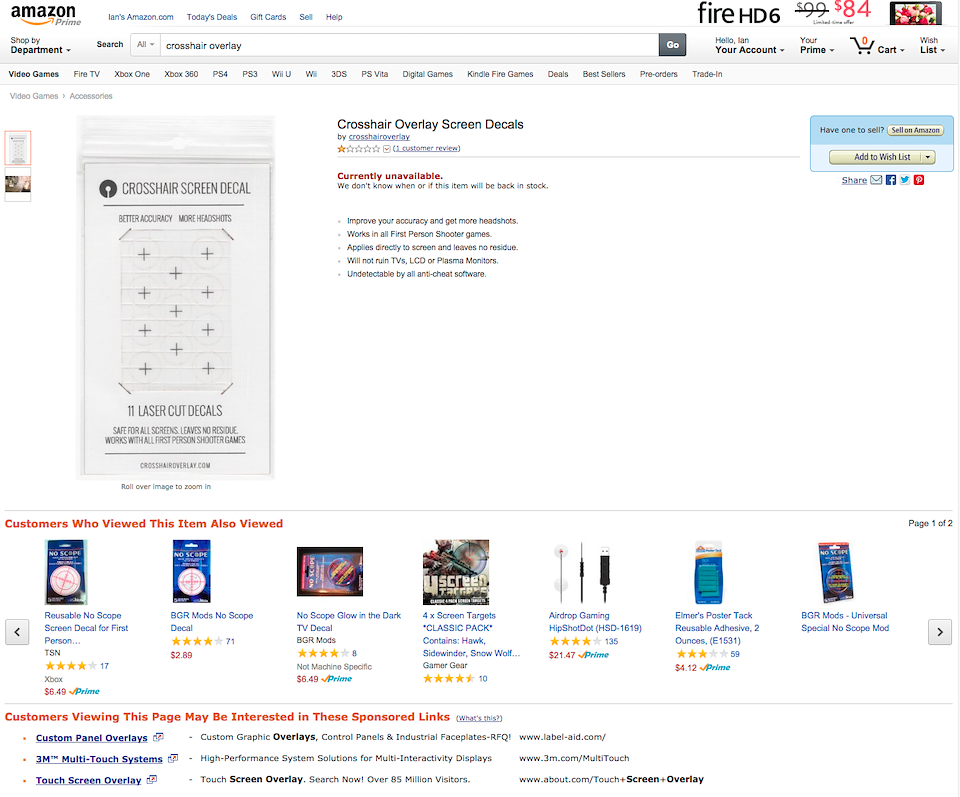Pin the product with Pinterest icon
The height and width of the screenshot is (797, 960).
(x=919, y=180)
